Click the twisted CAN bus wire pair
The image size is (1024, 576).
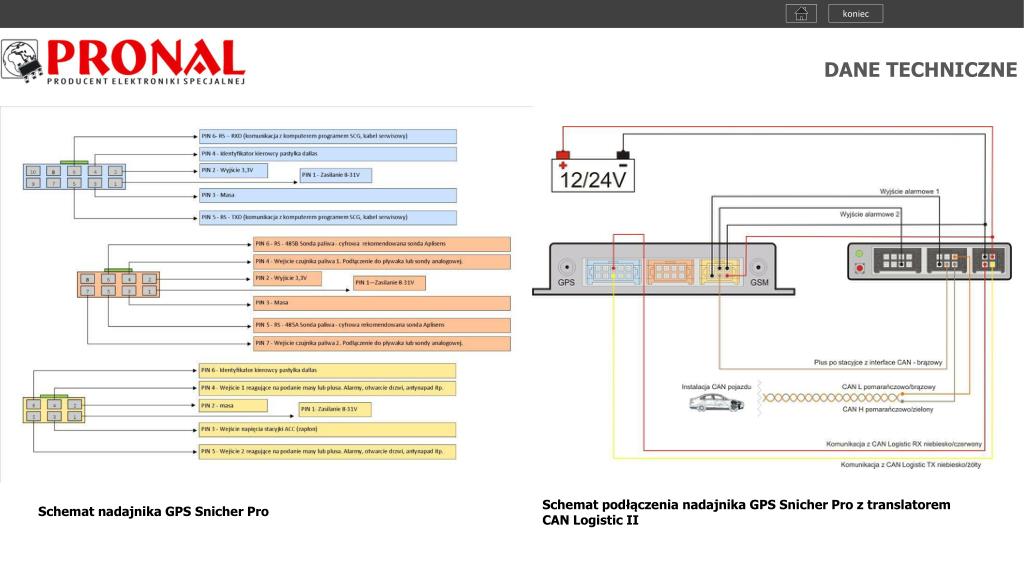(x=832, y=397)
